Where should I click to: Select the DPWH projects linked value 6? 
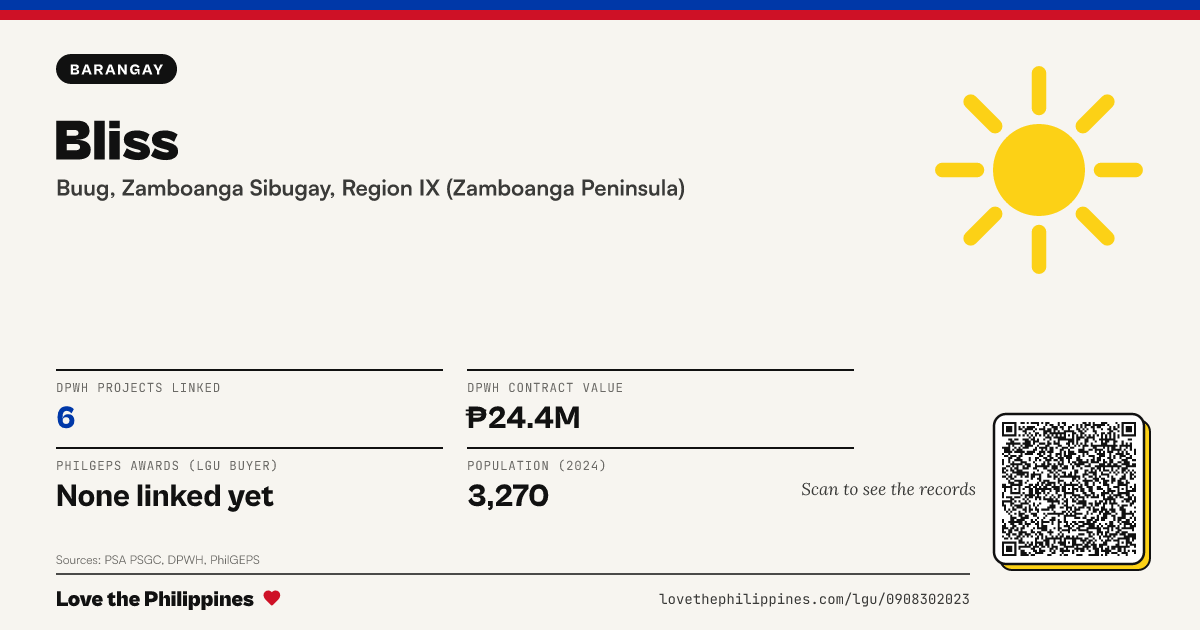66,417
